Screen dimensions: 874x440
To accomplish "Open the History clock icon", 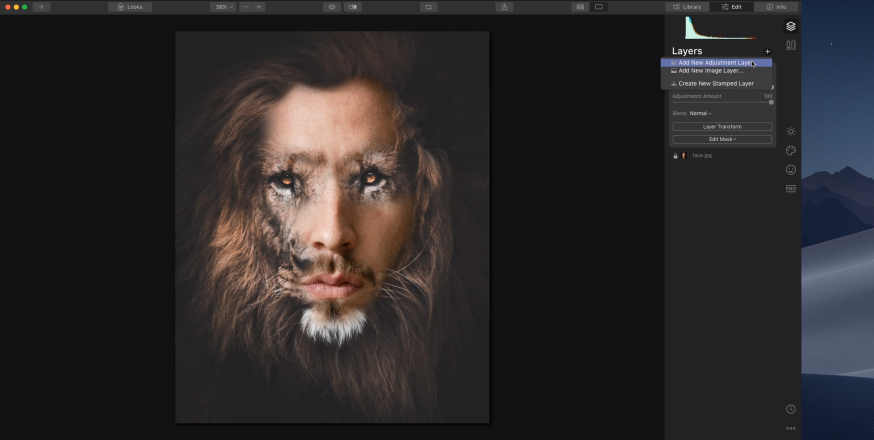I will [x=790, y=409].
